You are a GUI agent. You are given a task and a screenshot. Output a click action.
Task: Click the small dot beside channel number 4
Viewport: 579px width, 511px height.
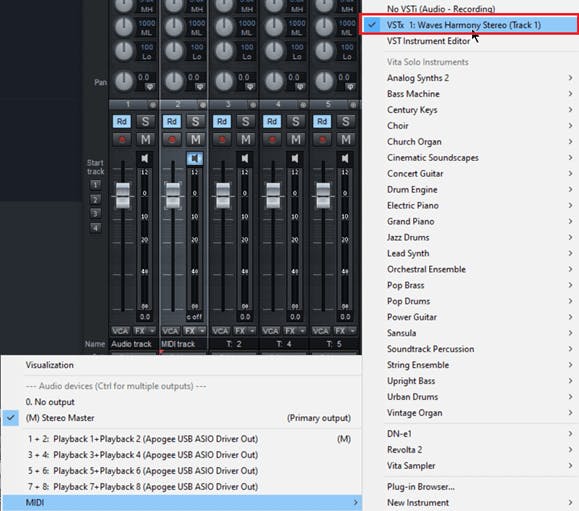pyautogui.click(x=303, y=105)
